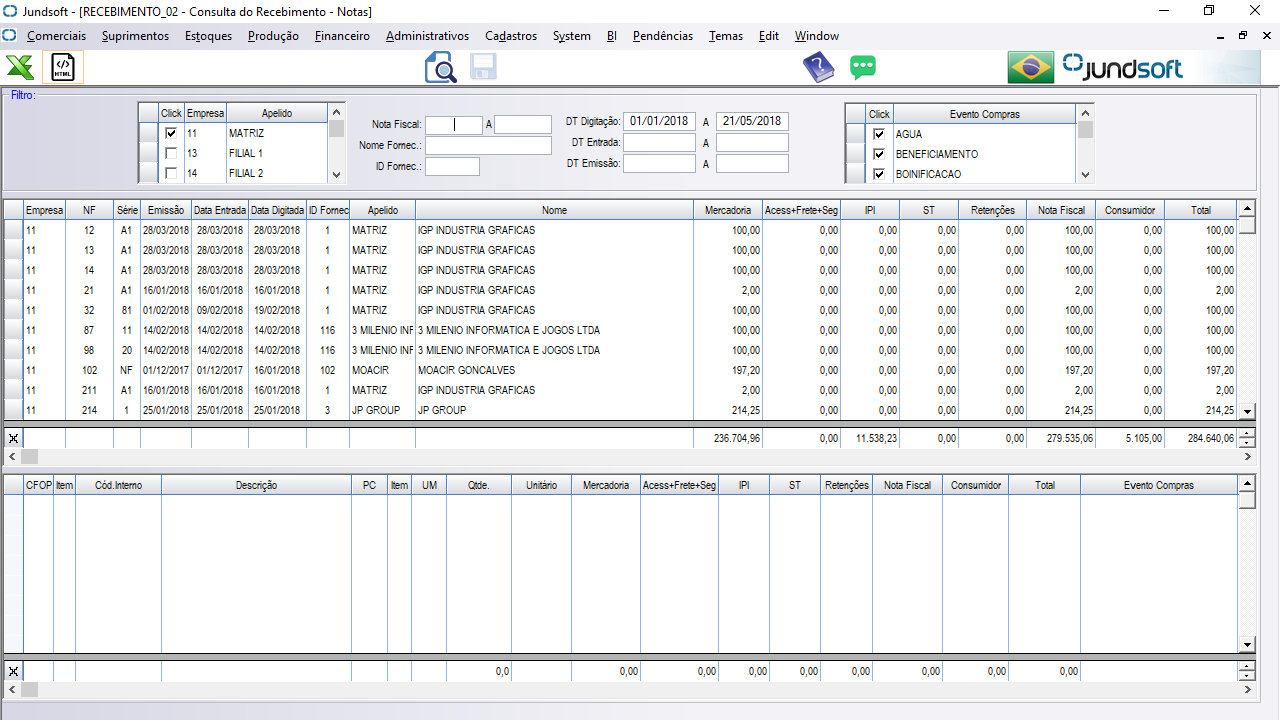Open the Suprimentos menu
Screen dimensions: 1280x720
(135, 36)
